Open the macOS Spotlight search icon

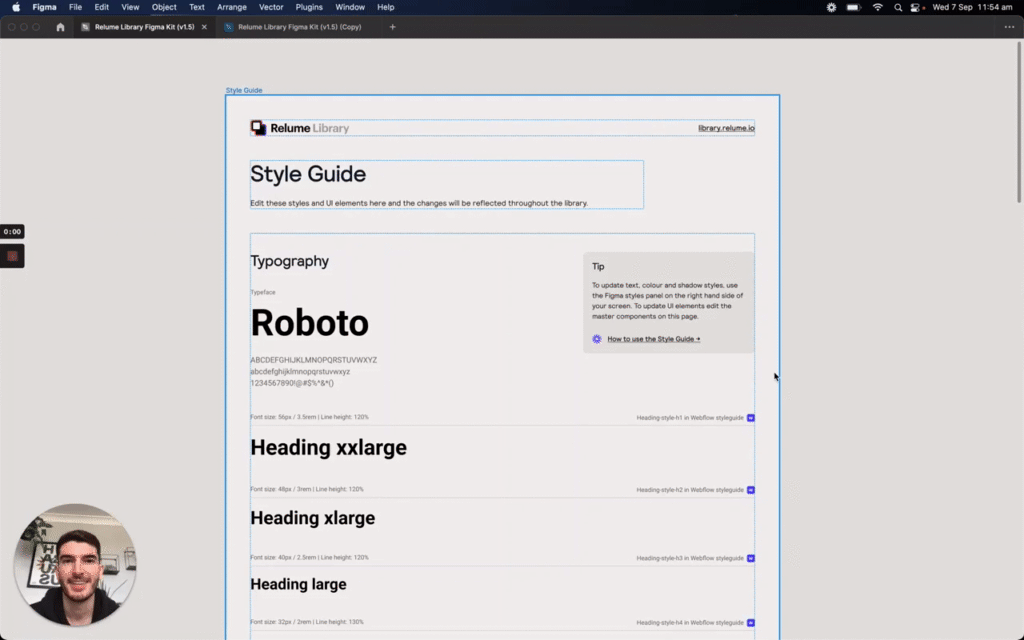[898, 7]
